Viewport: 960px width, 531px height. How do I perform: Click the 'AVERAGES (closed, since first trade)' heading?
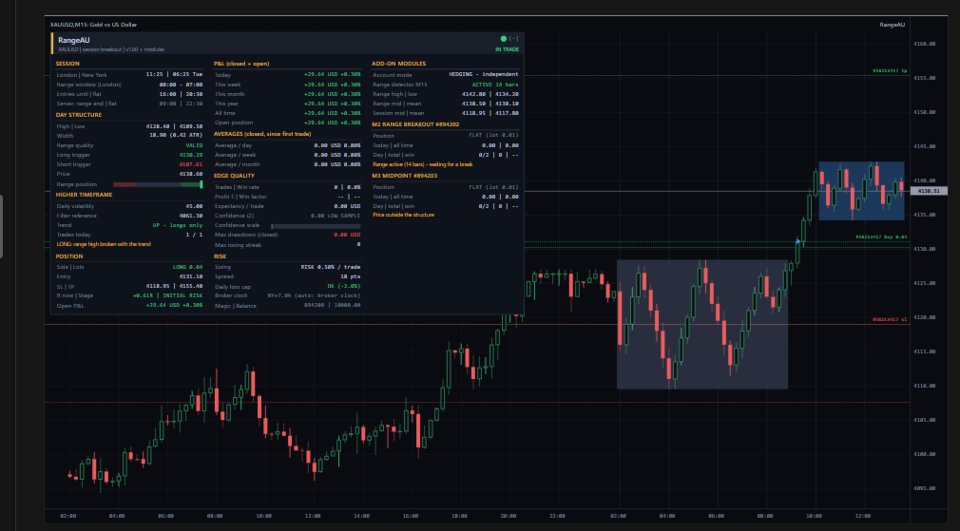(x=262, y=134)
